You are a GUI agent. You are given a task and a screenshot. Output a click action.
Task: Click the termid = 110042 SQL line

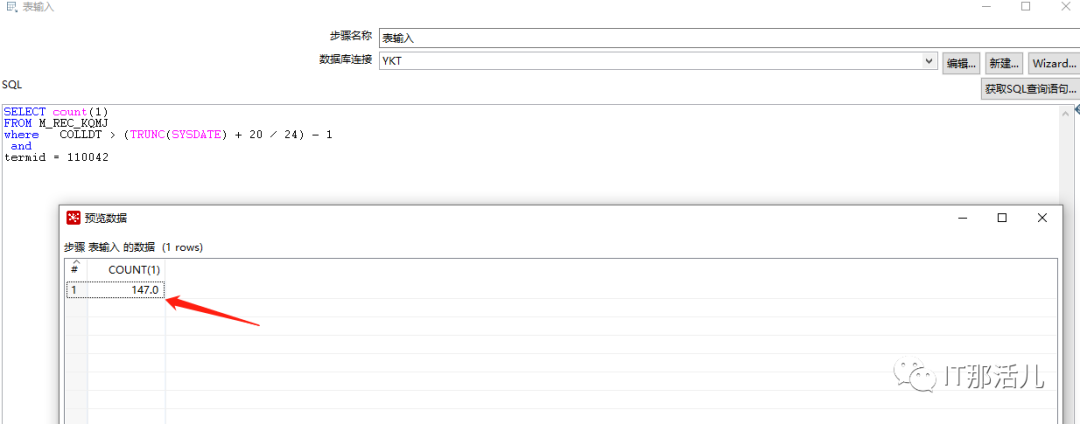(x=56, y=158)
